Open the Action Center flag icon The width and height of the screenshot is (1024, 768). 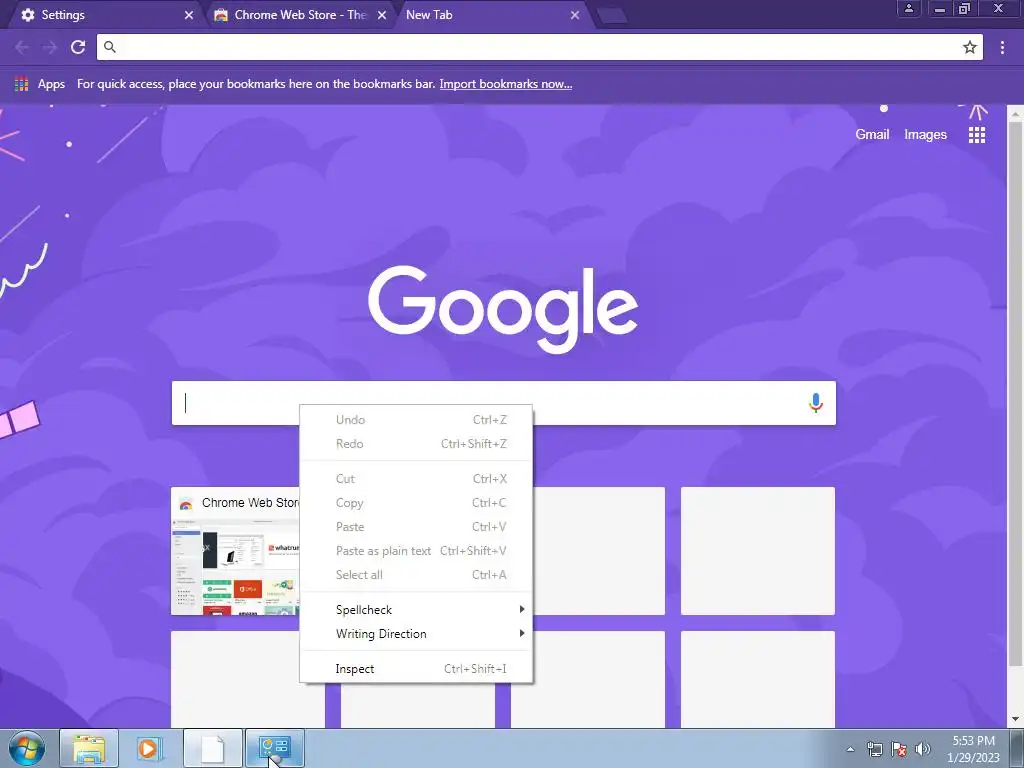click(x=899, y=749)
